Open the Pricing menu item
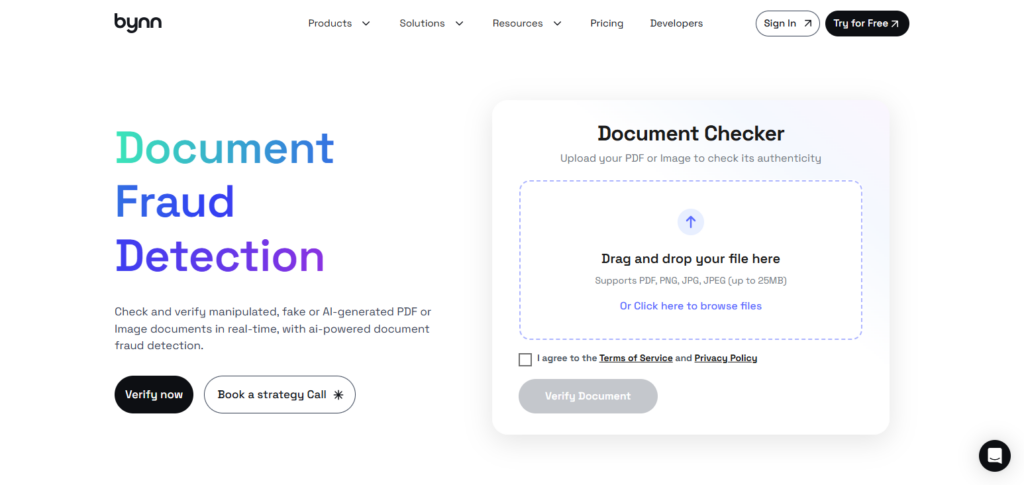Viewport: 1024px width, 485px height. pyautogui.click(x=606, y=23)
